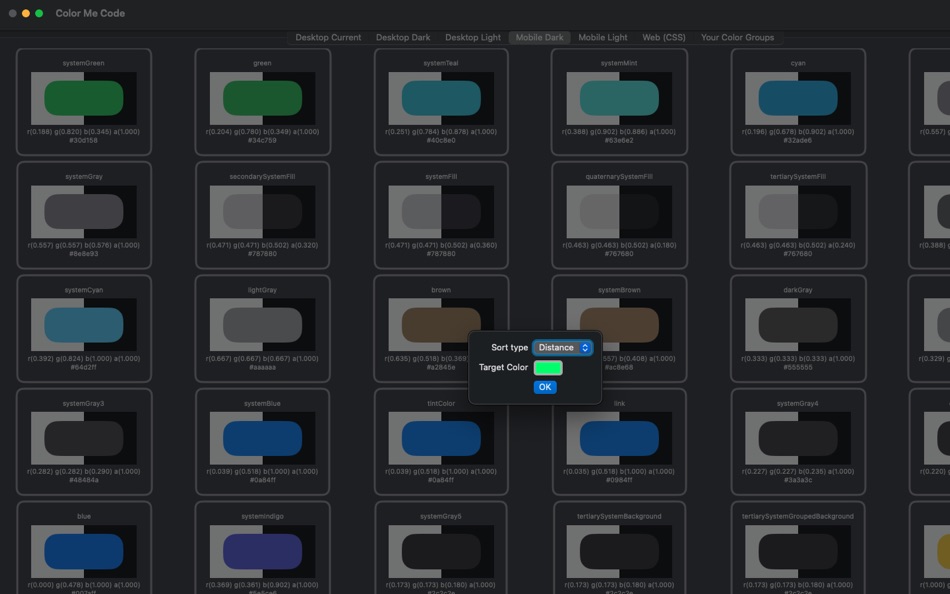Switch to the Web (CSS) tab
This screenshot has width=950, height=594.
coord(663,37)
